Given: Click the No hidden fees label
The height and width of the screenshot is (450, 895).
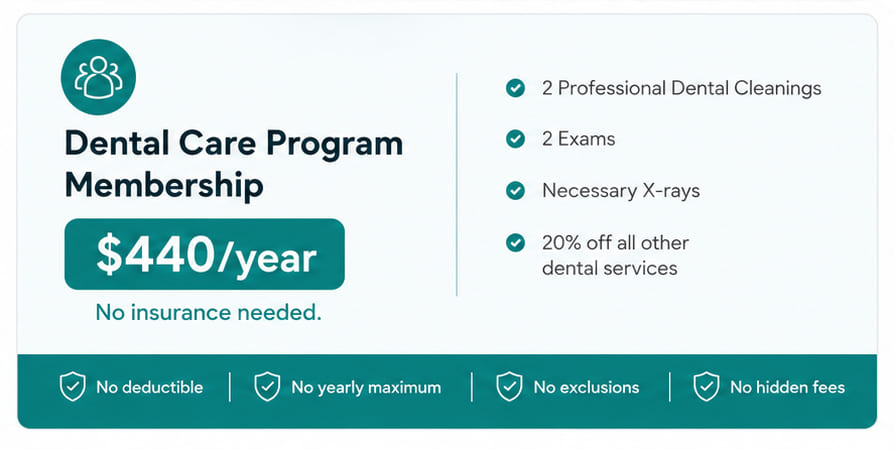Looking at the screenshot, I should [x=788, y=387].
